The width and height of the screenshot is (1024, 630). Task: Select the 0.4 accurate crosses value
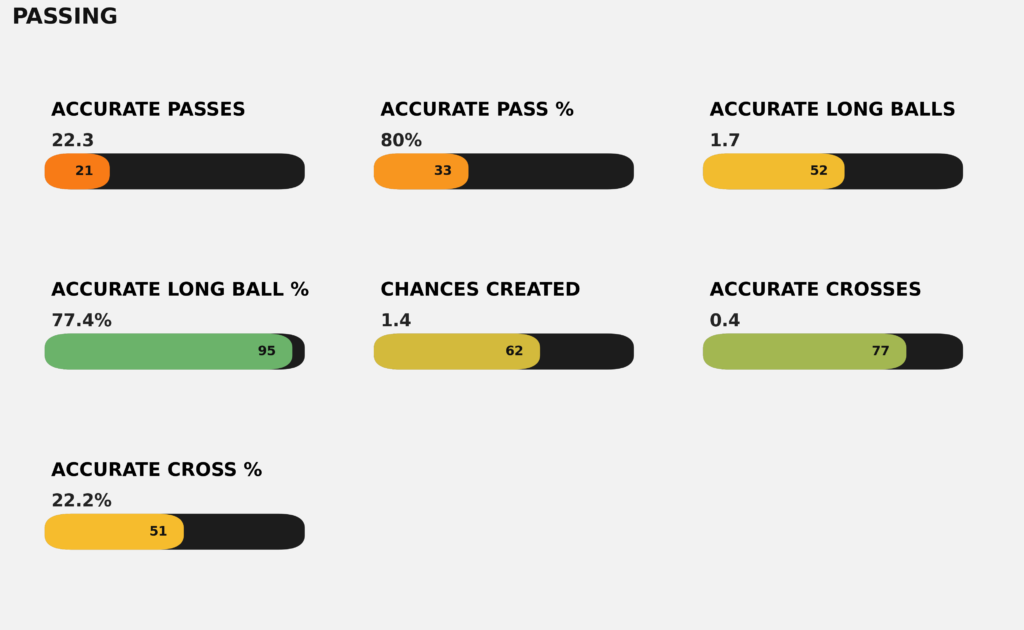[x=725, y=321]
